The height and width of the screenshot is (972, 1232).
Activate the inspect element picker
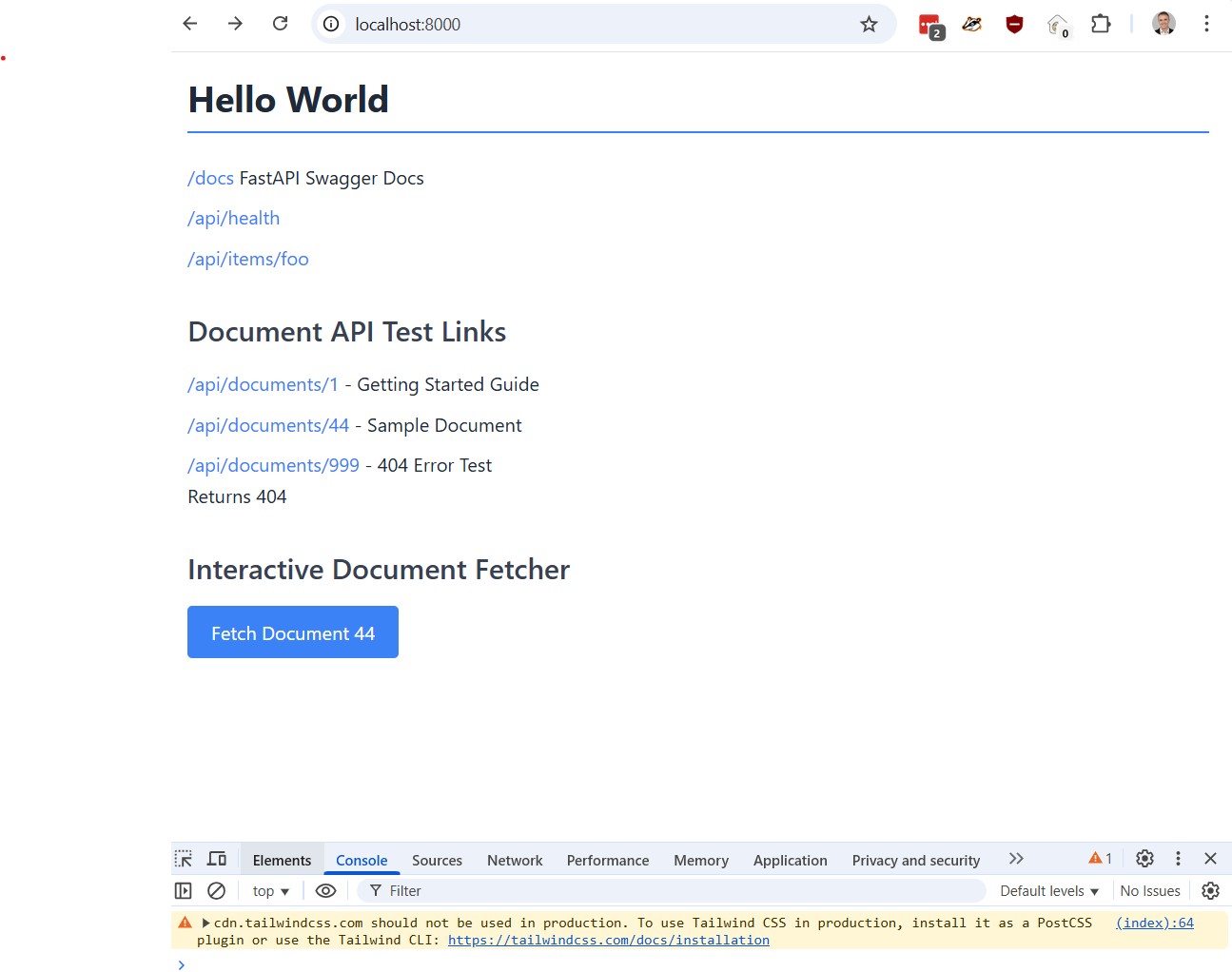184,859
